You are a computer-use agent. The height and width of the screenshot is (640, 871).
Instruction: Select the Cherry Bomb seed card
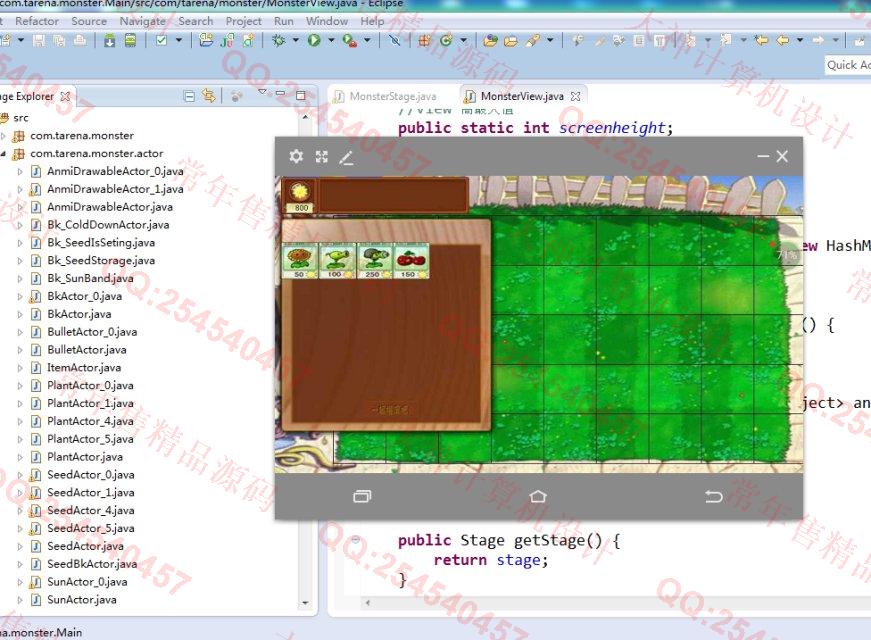pyautogui.click(x=412, y=261)
